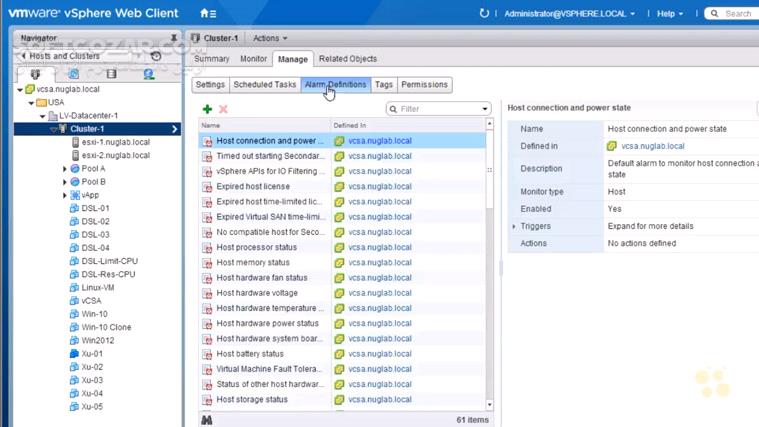Click the Cluster-1 icon in title bar
This screenshot has height=427, width=759.
195,38
